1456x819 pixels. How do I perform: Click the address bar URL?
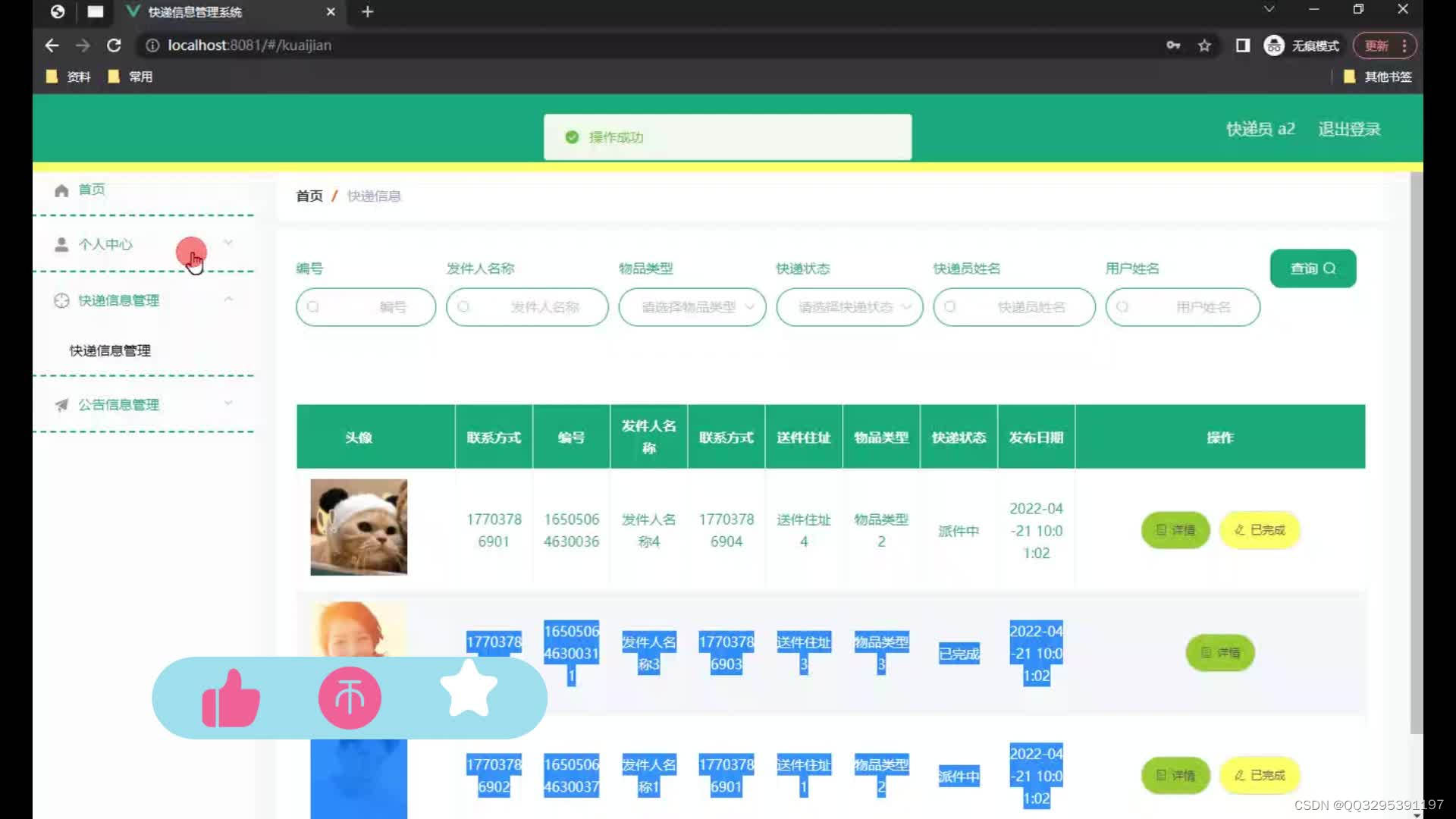point(249,45)
